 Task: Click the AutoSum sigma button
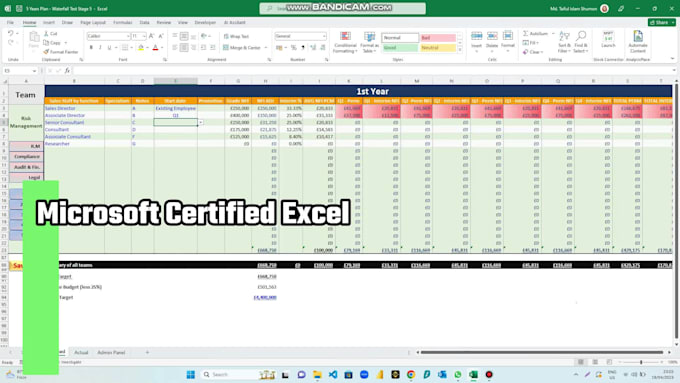[536, 33]
